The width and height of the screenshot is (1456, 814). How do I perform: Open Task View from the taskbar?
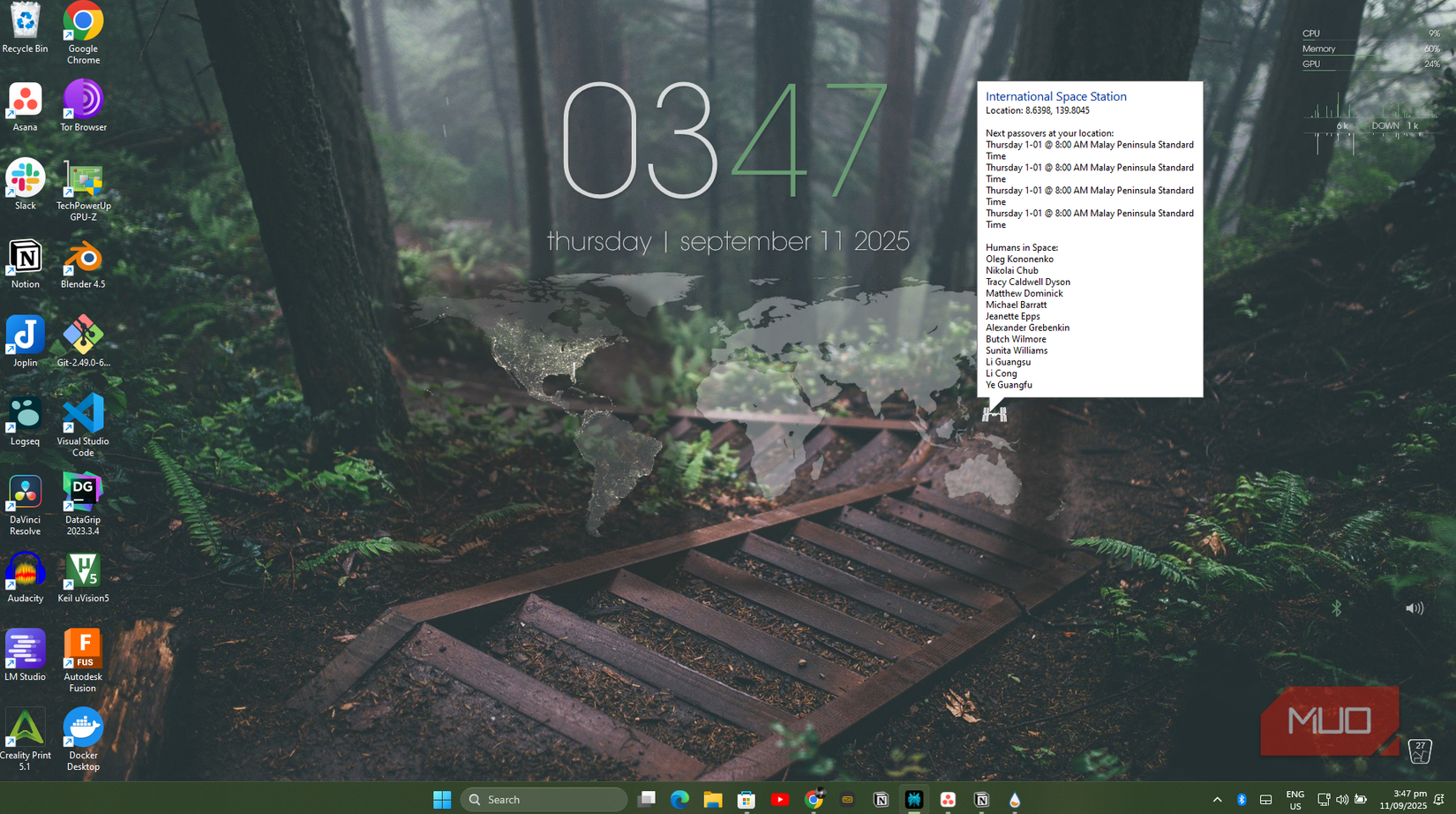tap(647, 800)
